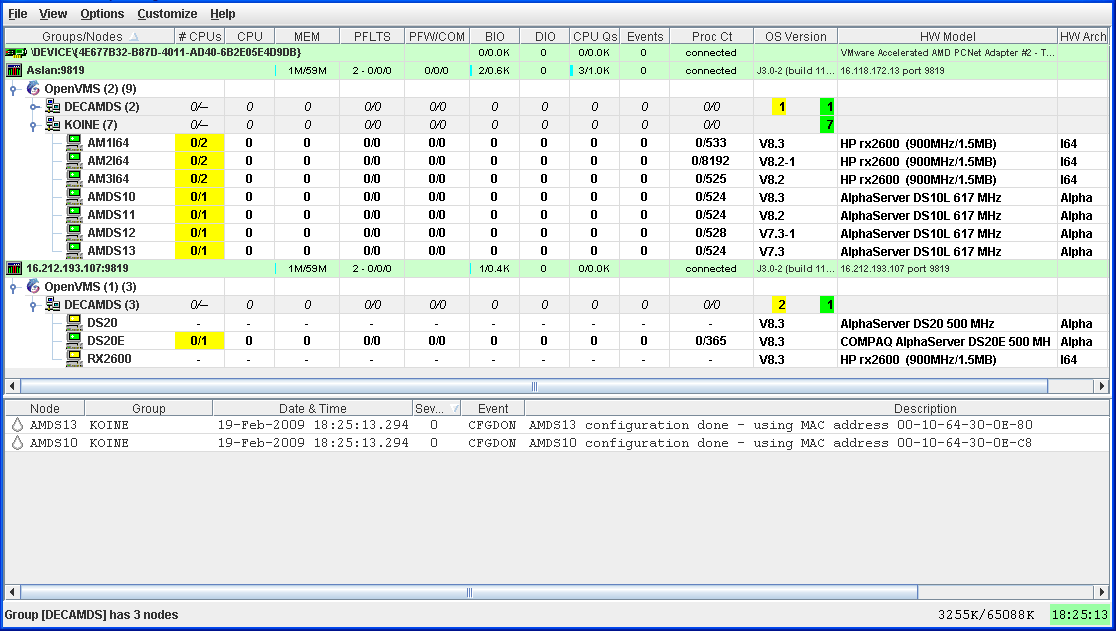Screen dimensions: 1116x631
Task: Collapse the DECAMDS (3) group handle
Action: point(33,305)
